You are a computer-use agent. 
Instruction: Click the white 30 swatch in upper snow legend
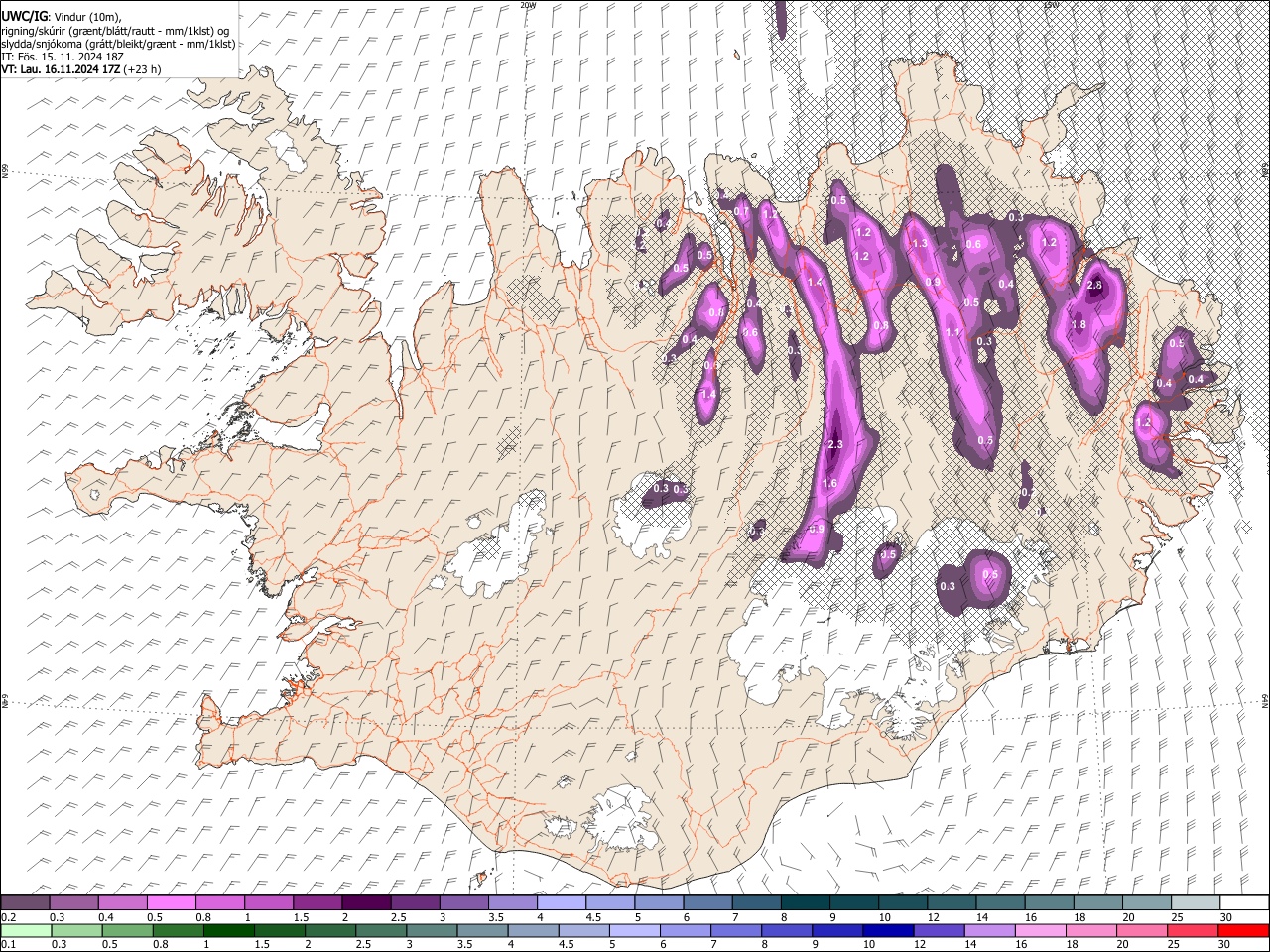[1244, 902]
